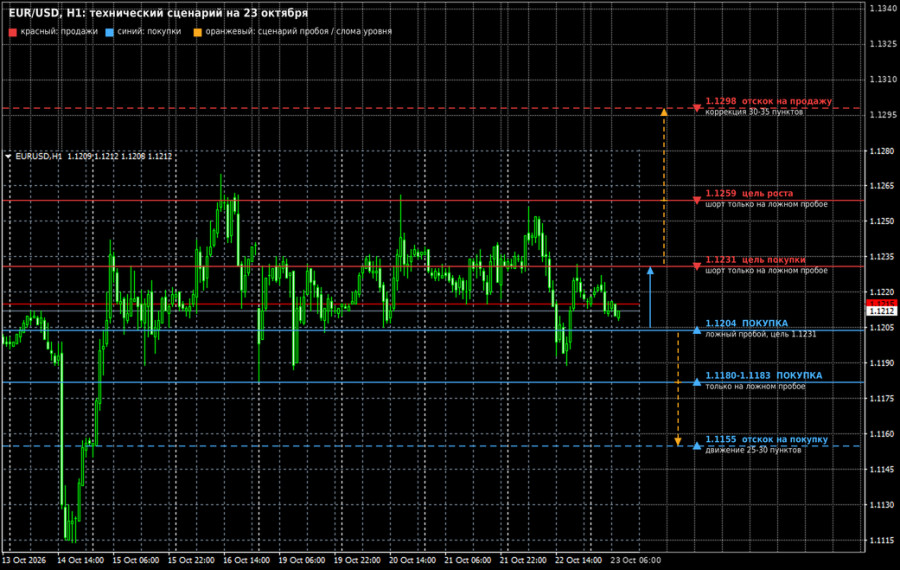Click the legend text 'синий: покупки'
The width and height of the screenshot is (900, 570).
pos(149,32)
